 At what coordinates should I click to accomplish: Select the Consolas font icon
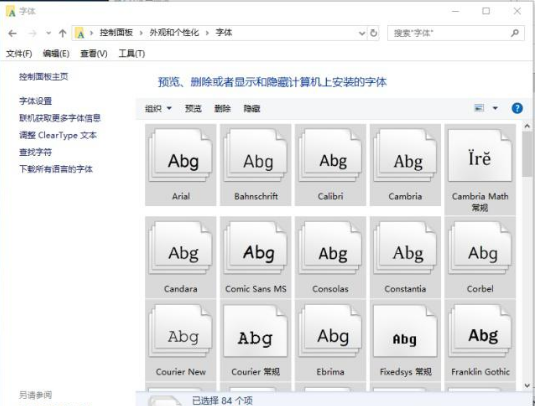(x=330, y=248)
